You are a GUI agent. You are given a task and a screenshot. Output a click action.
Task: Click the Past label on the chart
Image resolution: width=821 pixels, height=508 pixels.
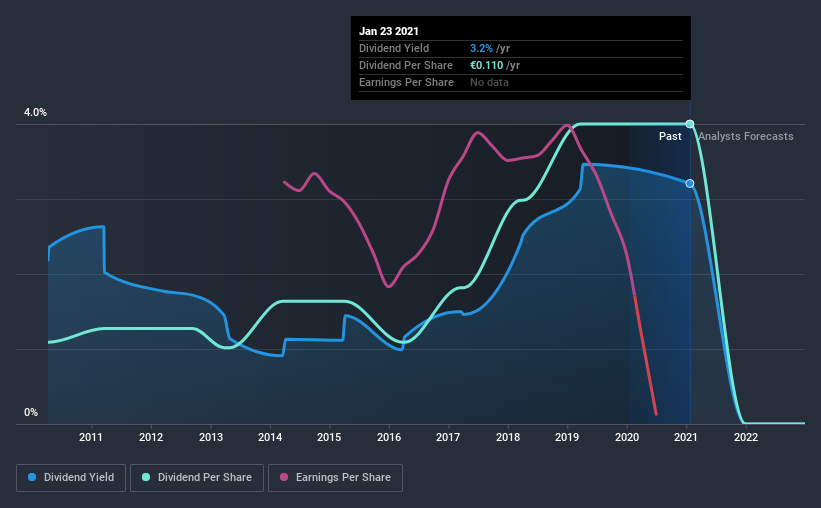click(x=670, y=136)
